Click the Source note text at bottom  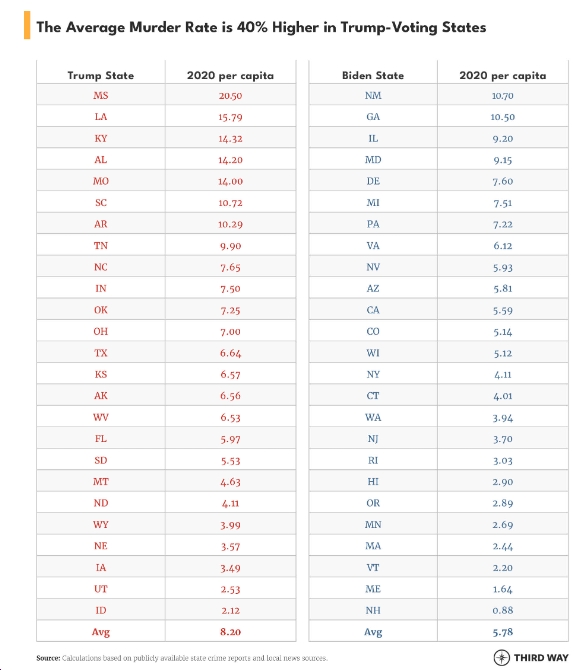(x=182, y=658)
